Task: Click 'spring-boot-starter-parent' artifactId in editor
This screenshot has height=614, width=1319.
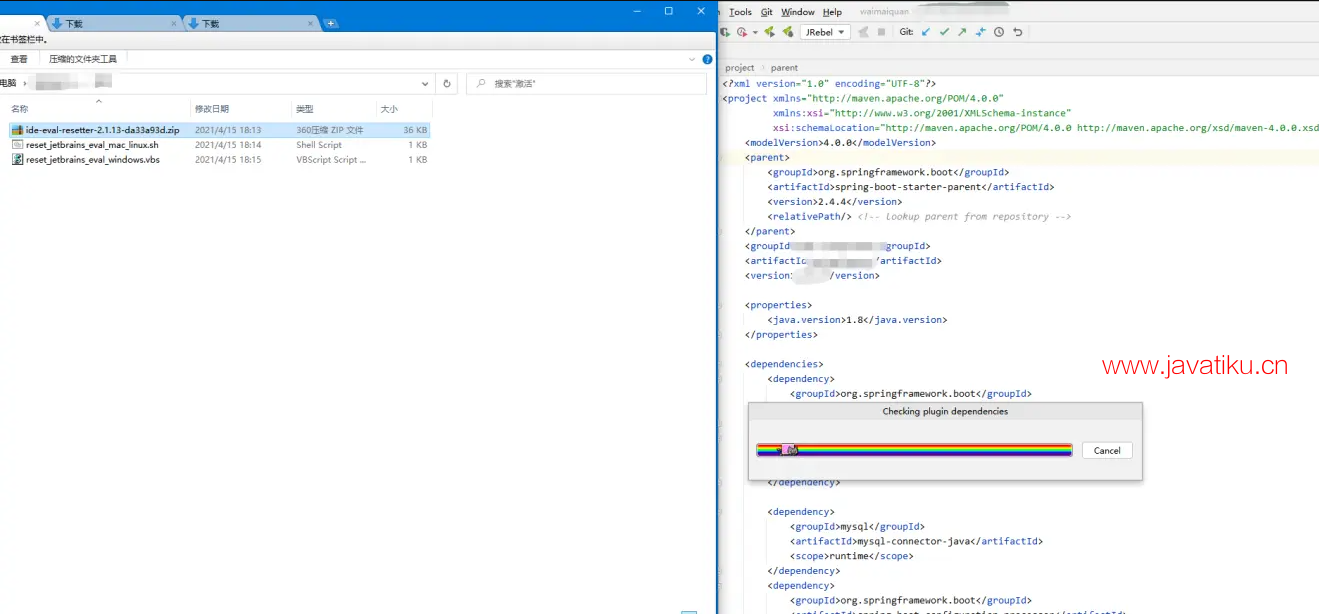Action: (907, 187)
